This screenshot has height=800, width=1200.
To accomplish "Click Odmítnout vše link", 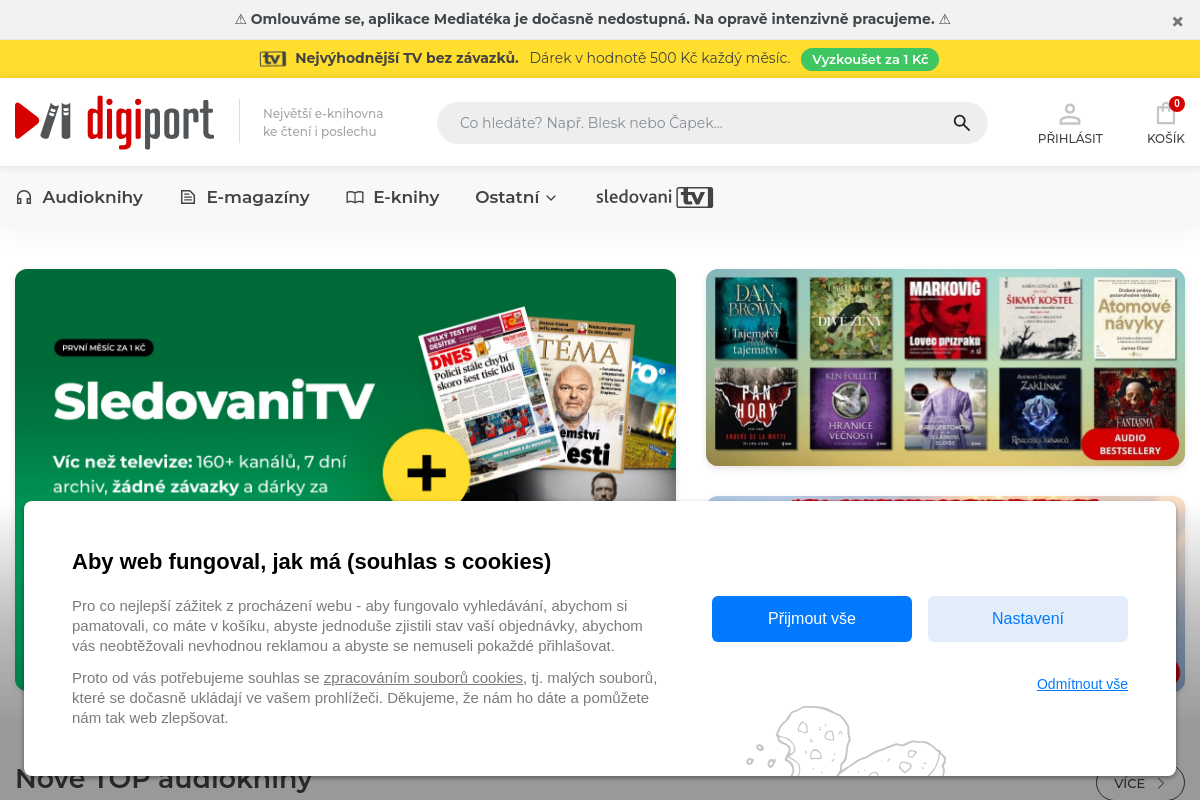I will click(x=1082, y=684).
